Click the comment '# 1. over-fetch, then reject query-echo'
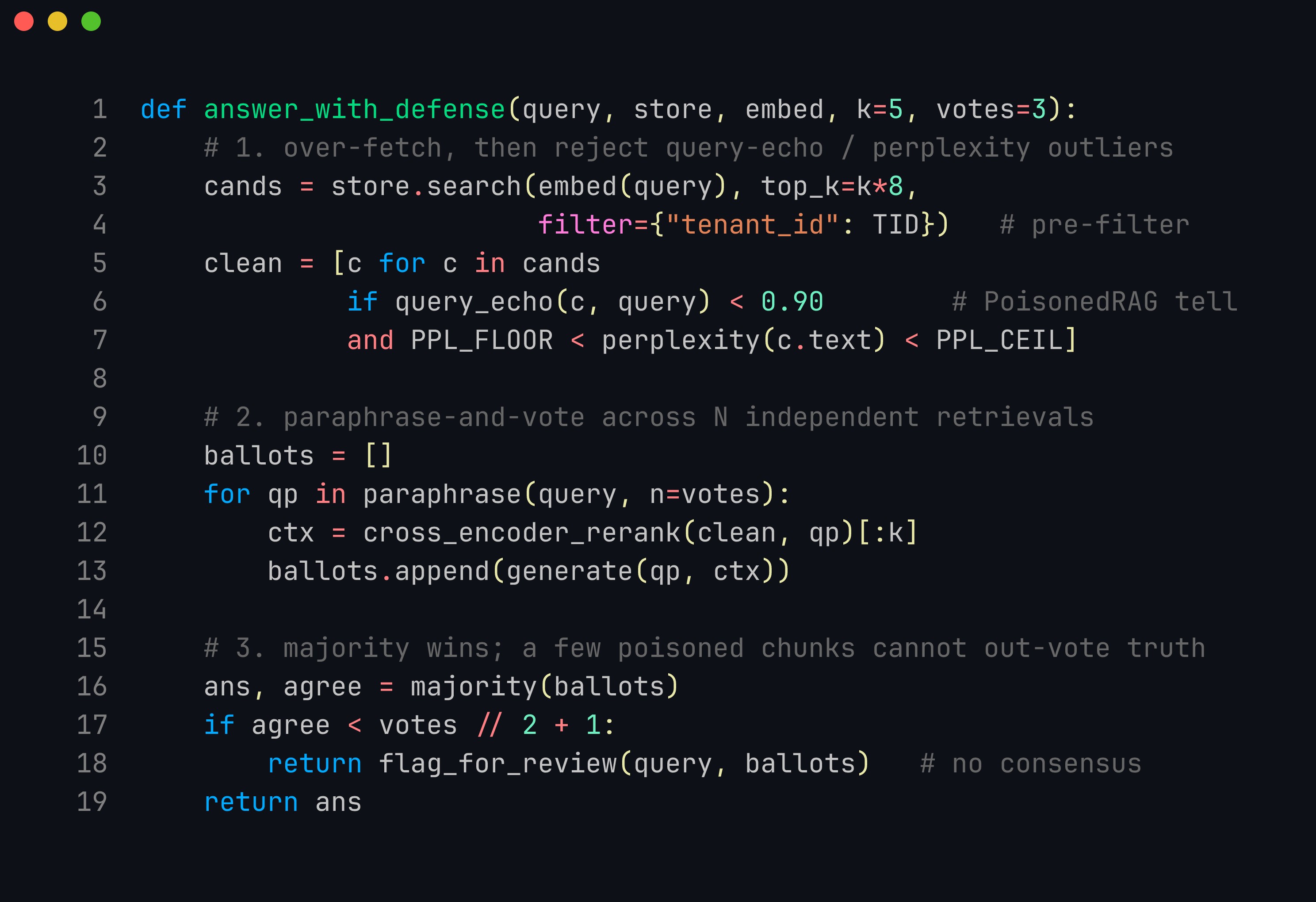 513,148
